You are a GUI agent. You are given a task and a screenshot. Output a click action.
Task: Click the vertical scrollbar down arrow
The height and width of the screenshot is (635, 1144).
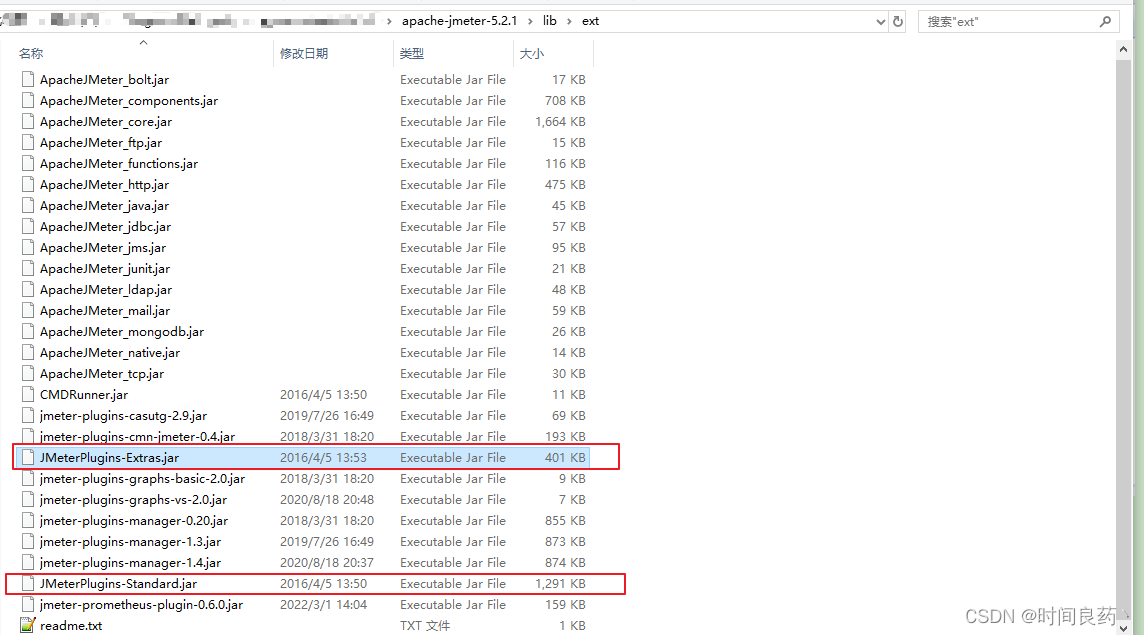coord(1124,628)
